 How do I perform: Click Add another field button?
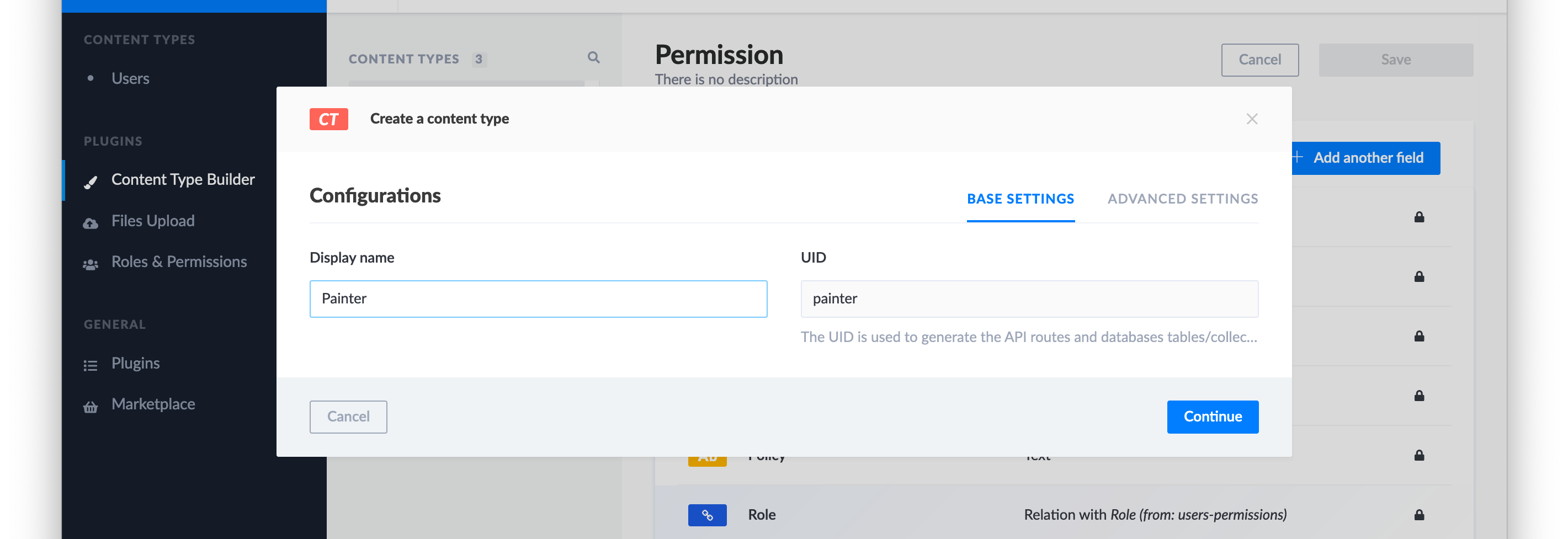pos(1367,158)
